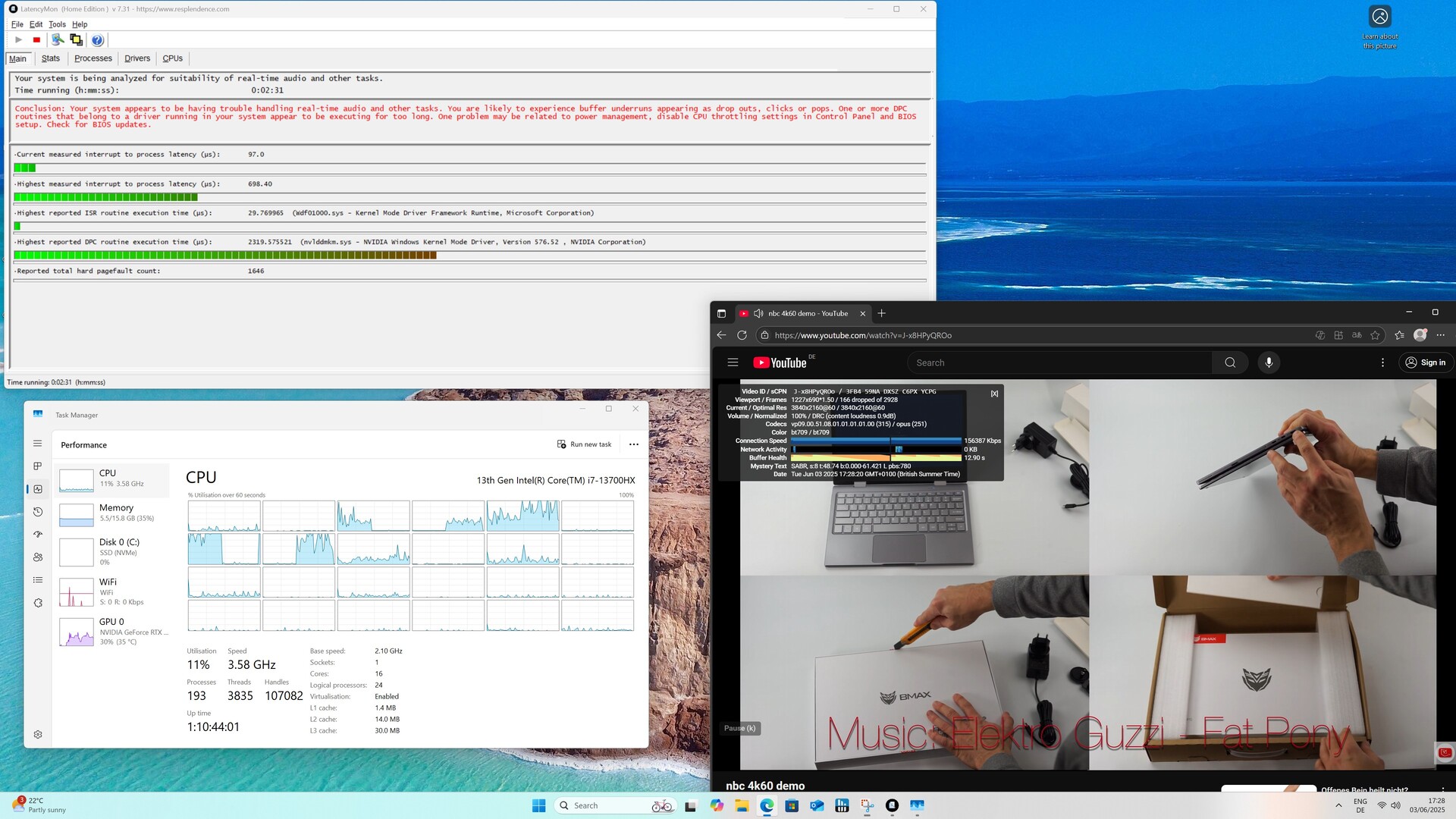
Task: Stop the LatencyMon monitor with red square
Action: click(36, 39)
